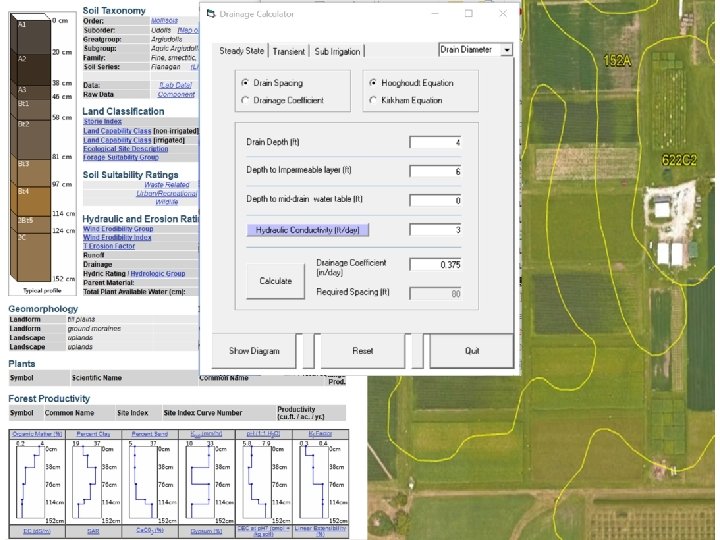This screenshot has width=720, height=540.
Task: Open the Organic Matter (%) link
Action: 37,434
